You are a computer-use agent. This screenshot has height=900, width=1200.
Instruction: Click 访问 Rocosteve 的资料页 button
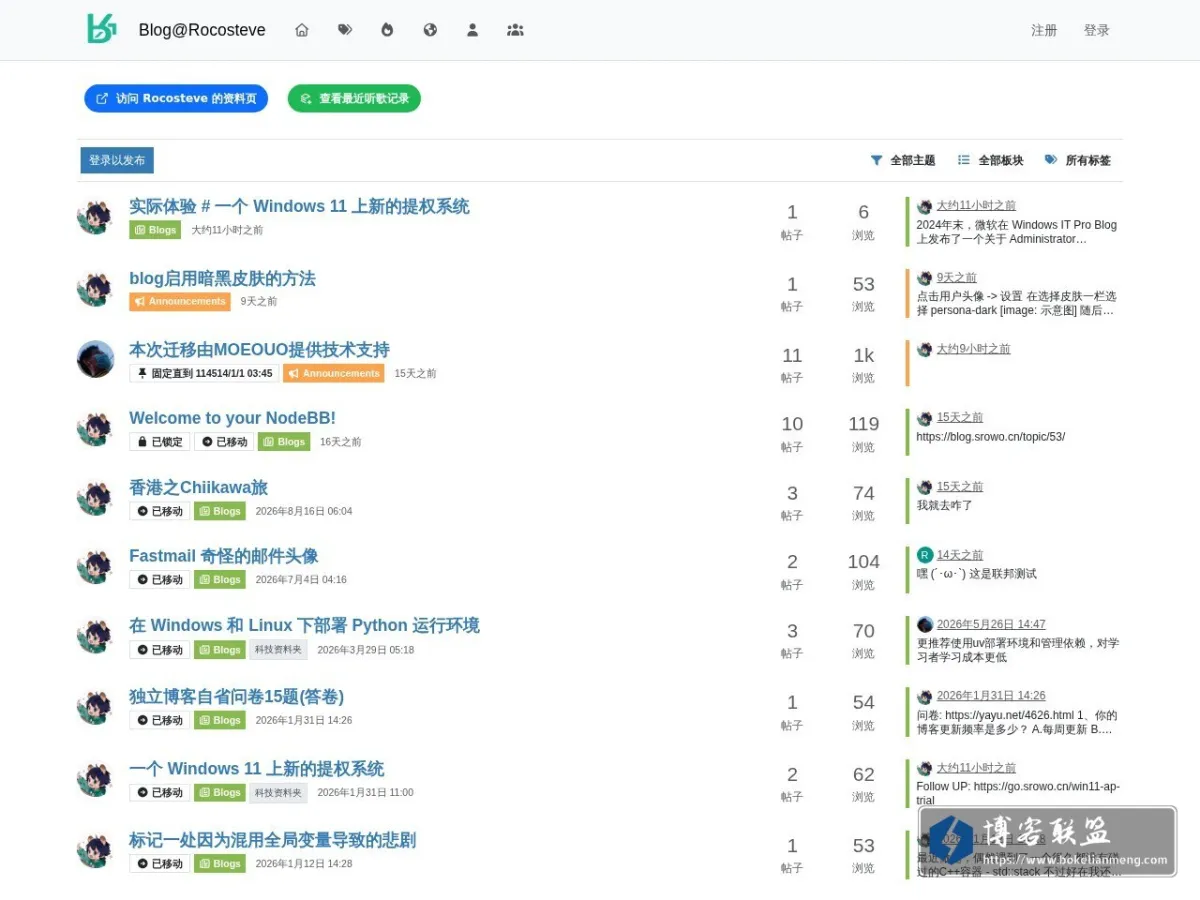(x=176, y=98)
